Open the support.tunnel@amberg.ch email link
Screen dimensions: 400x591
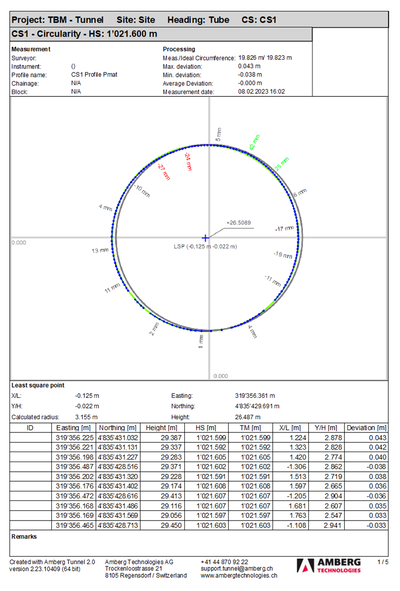(237, 569)
